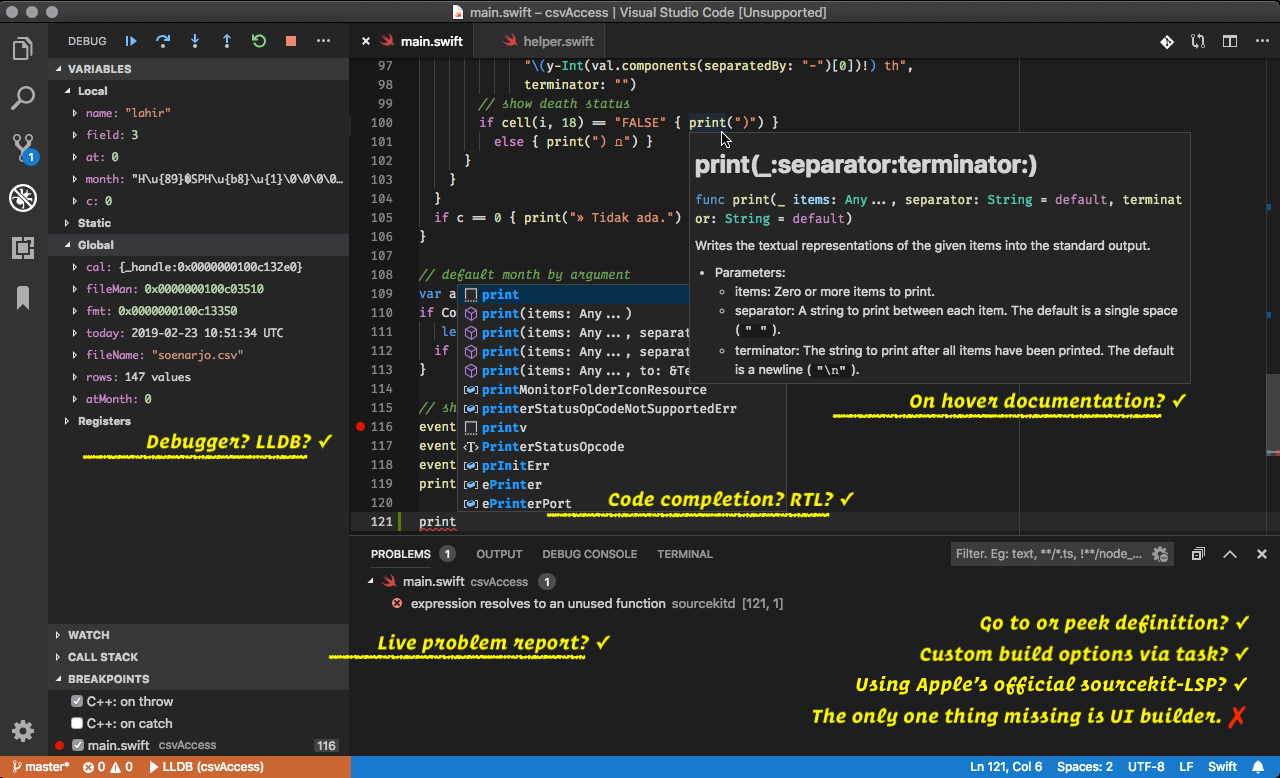Change end of line via LF
1280x778 pixels.
1187,767
